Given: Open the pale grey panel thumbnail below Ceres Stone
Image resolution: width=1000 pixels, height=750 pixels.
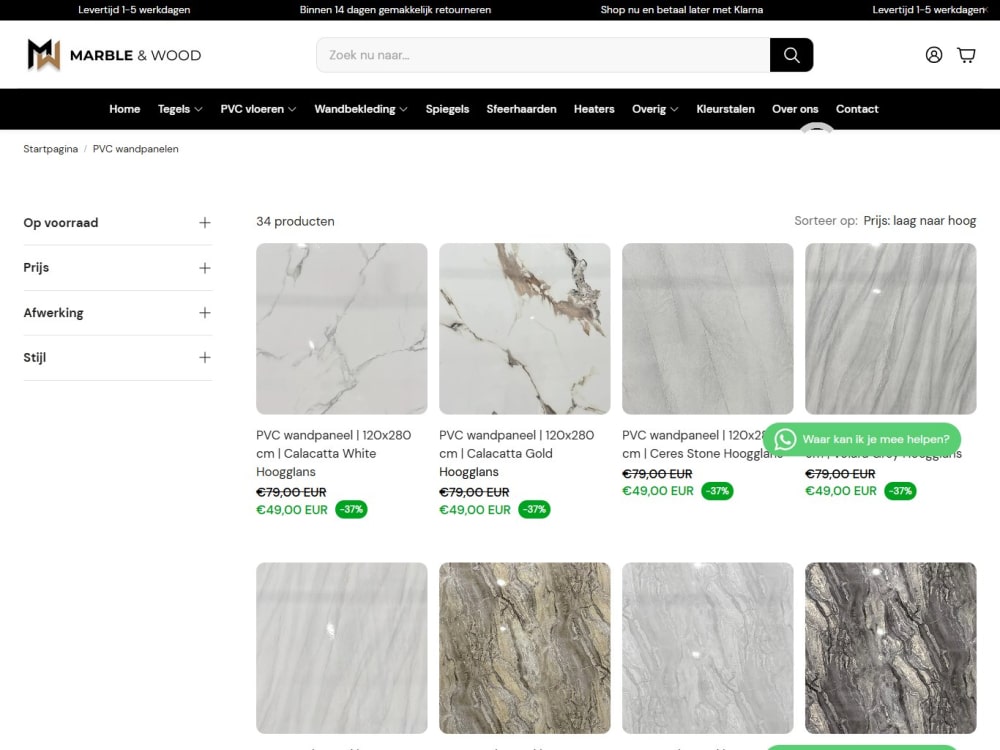Looking at the screenshot, I should pyautogui.click(x=708, y=648).
